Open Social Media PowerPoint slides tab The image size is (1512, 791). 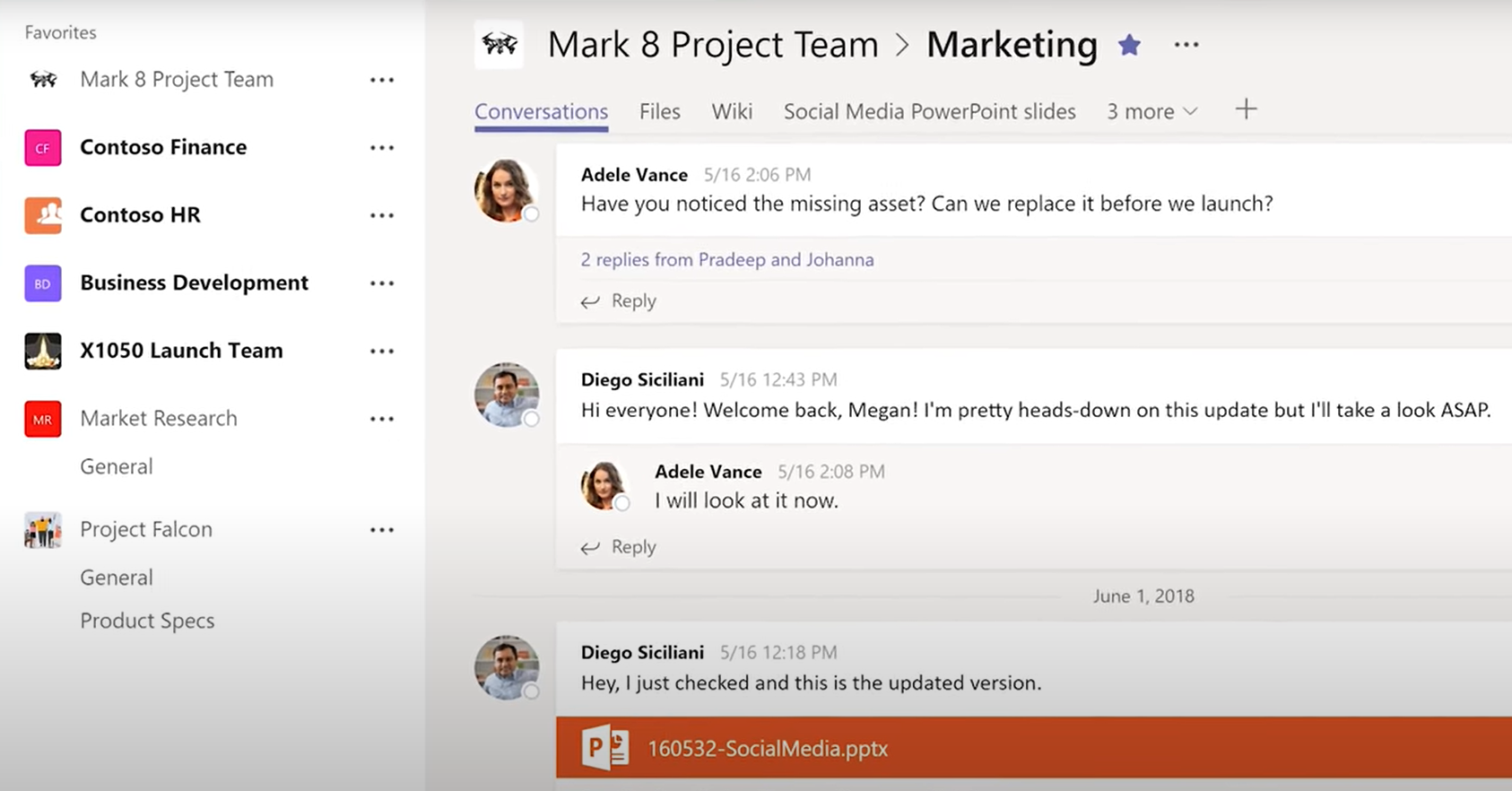tap(929, 112)
